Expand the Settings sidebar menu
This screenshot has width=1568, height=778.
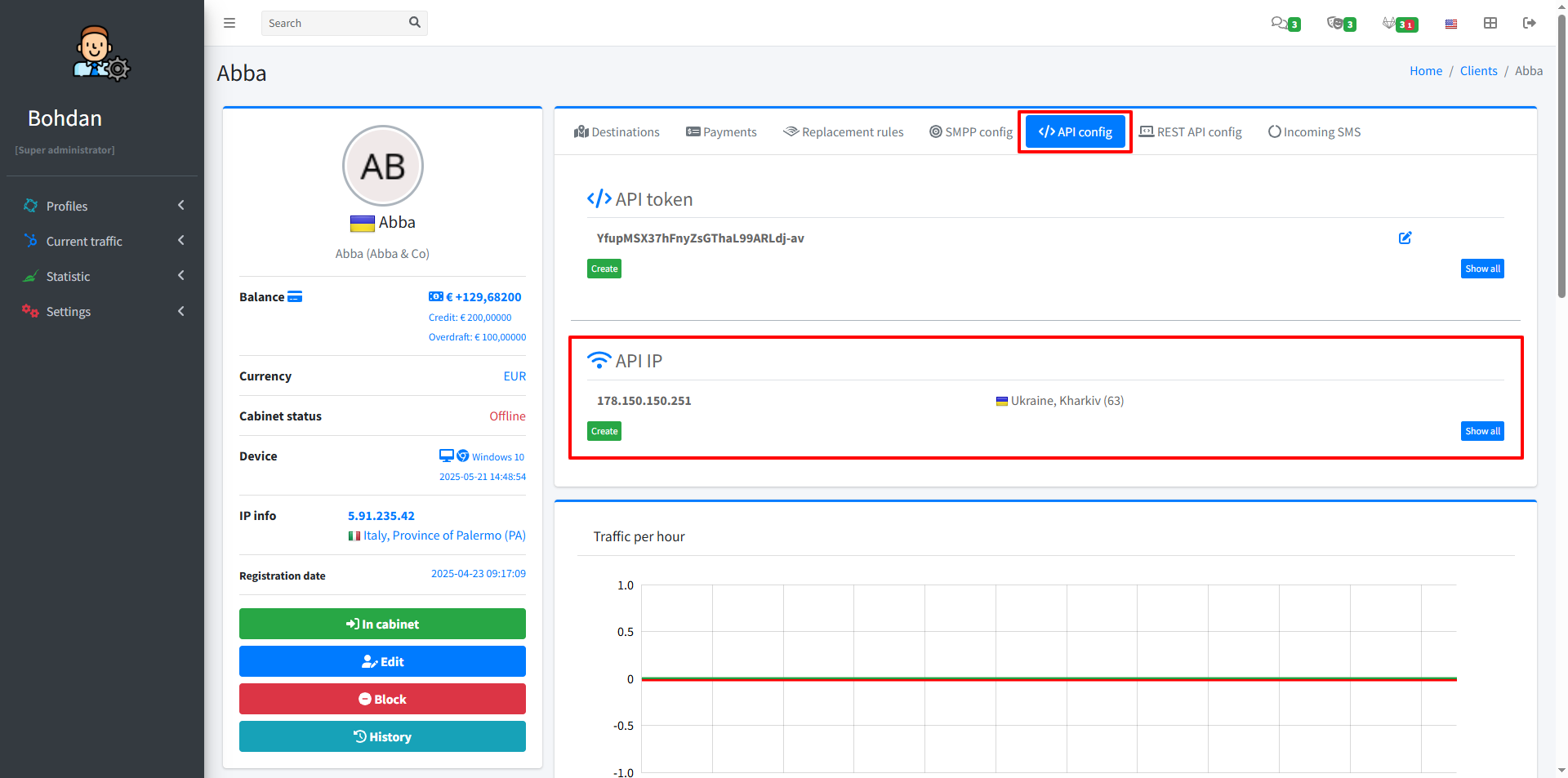point(102,311)
